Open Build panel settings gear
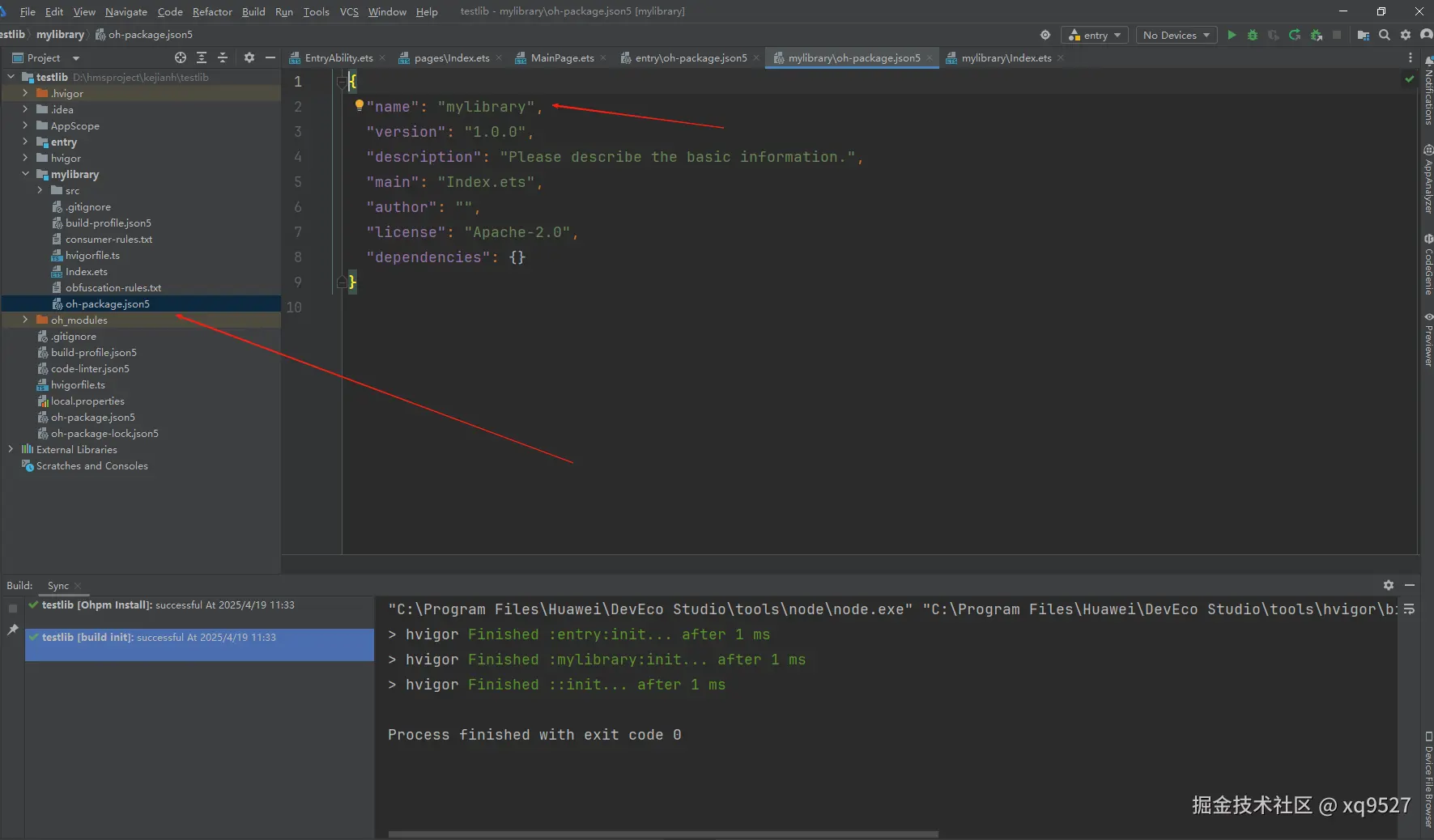The image size is (1434, 840). click(1389, 585)
